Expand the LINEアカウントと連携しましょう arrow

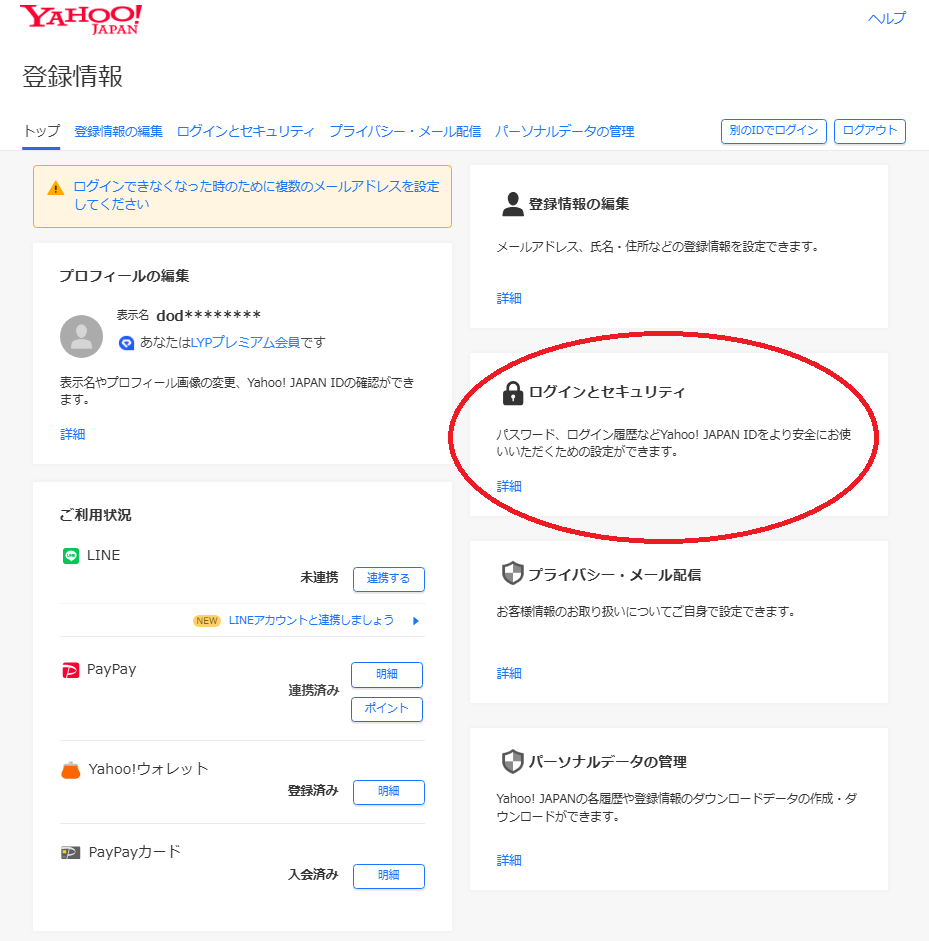coord(415,621)
